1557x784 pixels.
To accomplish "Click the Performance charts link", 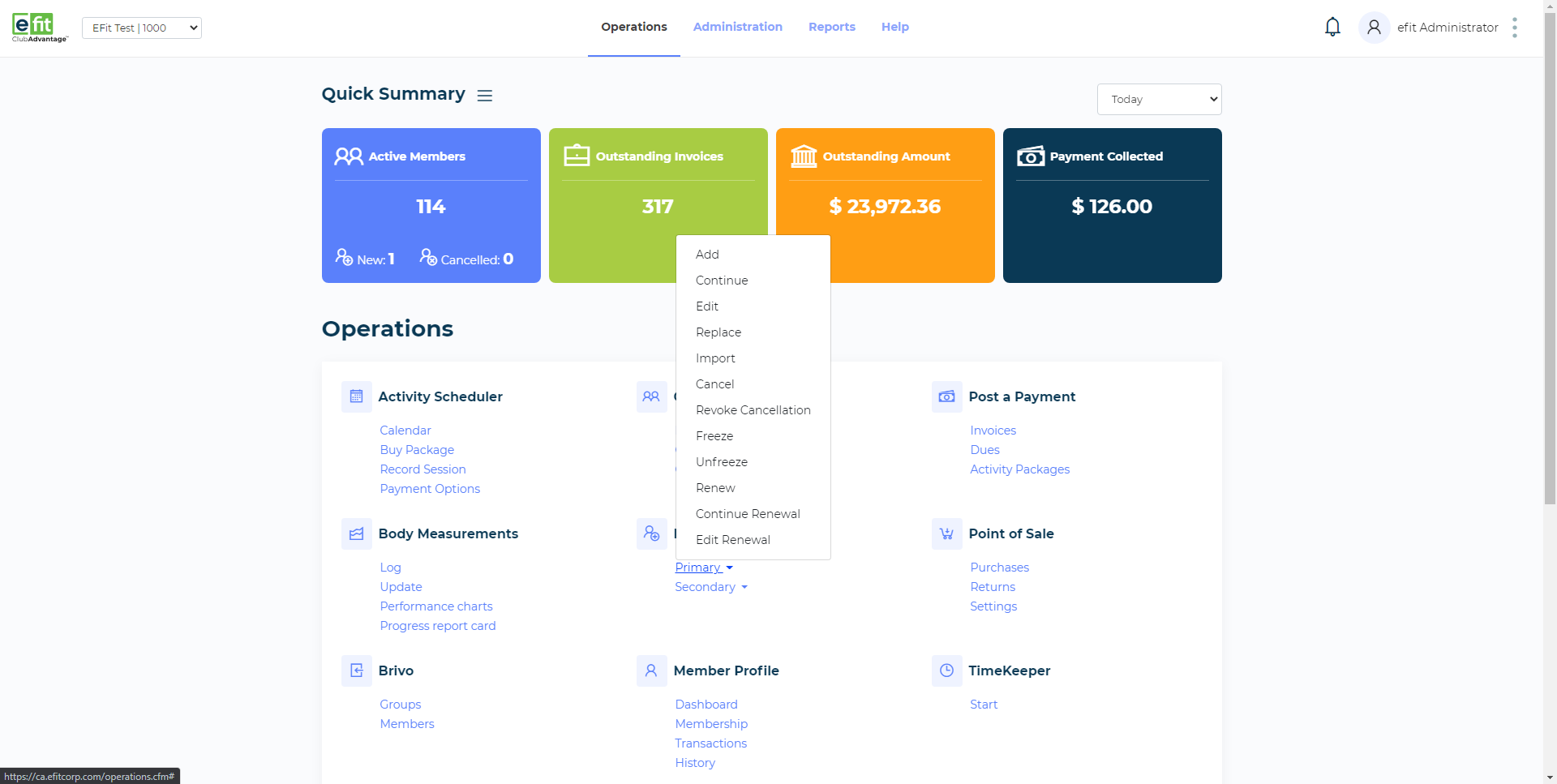I will point(436,606).
